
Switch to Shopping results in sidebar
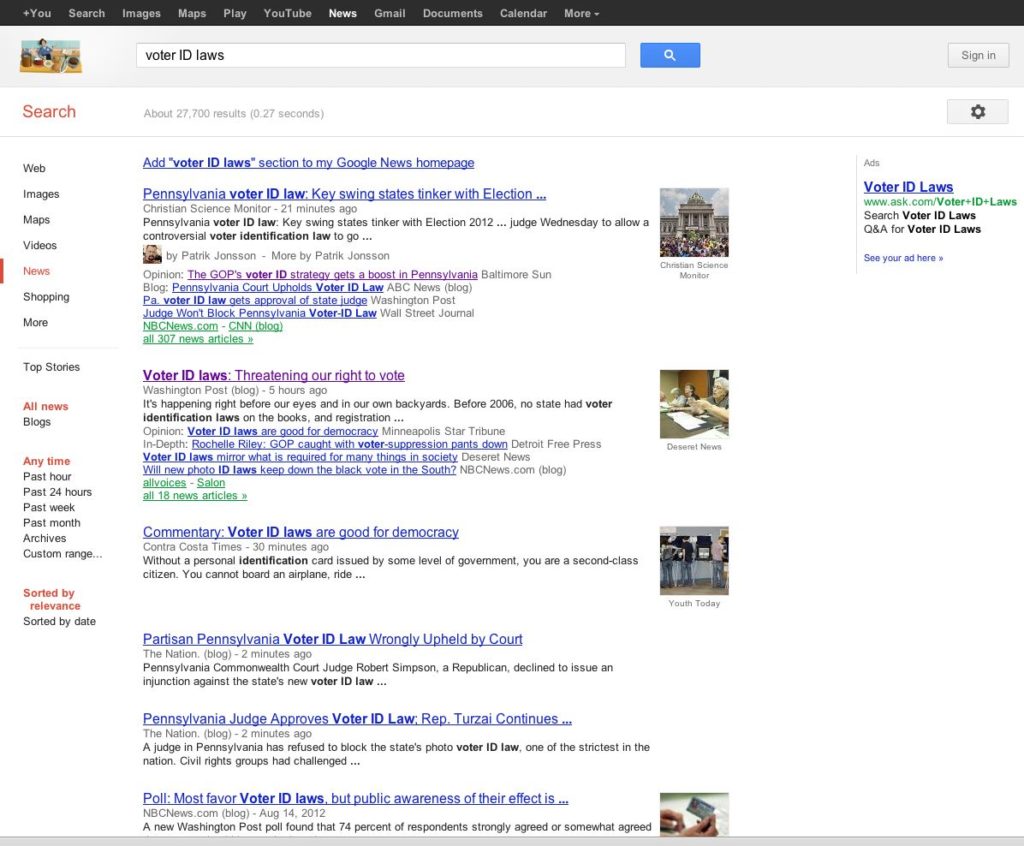pyautogui.click(x=46, y=297)
